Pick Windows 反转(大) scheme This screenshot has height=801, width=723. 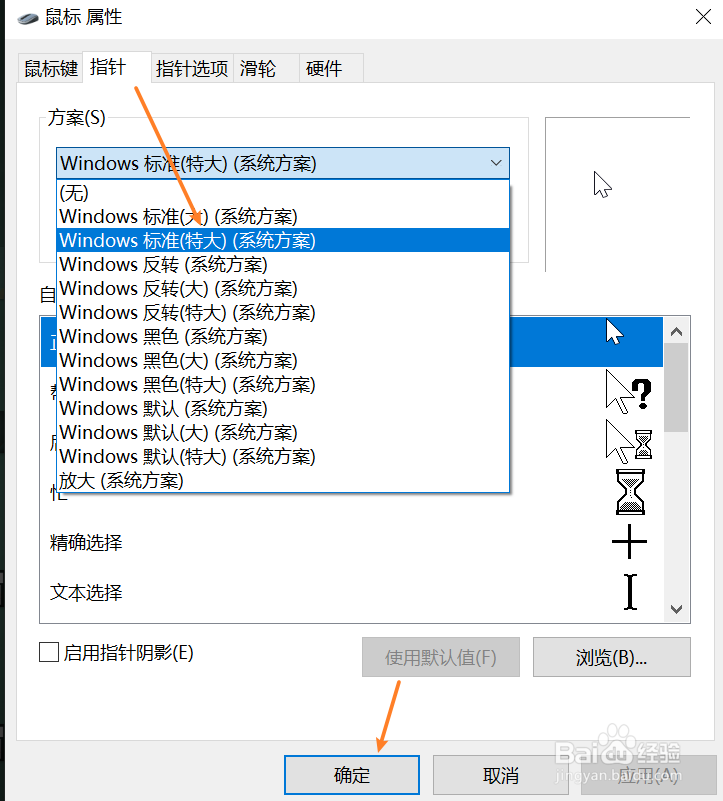point(283,288)
